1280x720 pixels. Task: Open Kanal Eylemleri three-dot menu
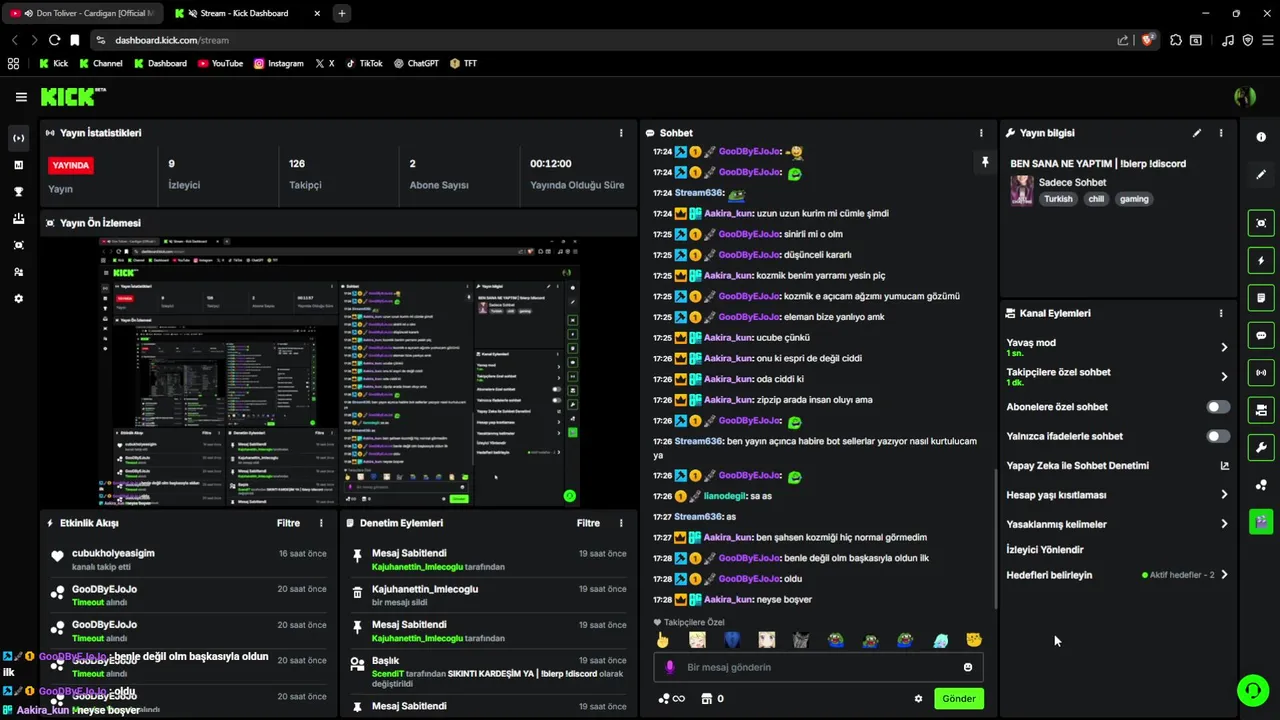(1221, 313)
